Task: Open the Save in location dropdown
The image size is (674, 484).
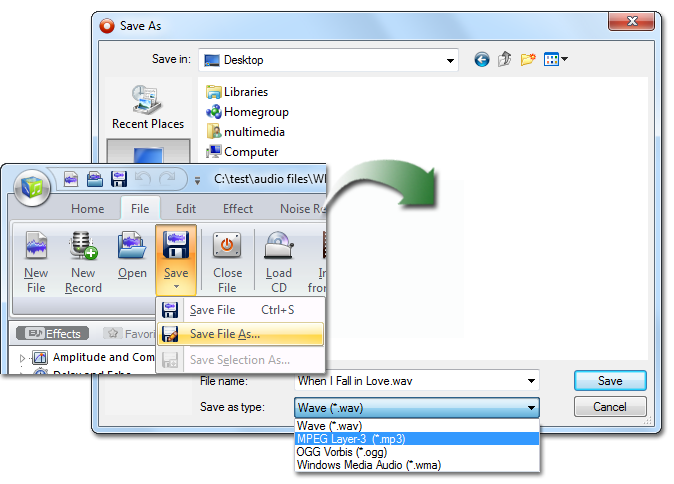Action: point(448,60)
